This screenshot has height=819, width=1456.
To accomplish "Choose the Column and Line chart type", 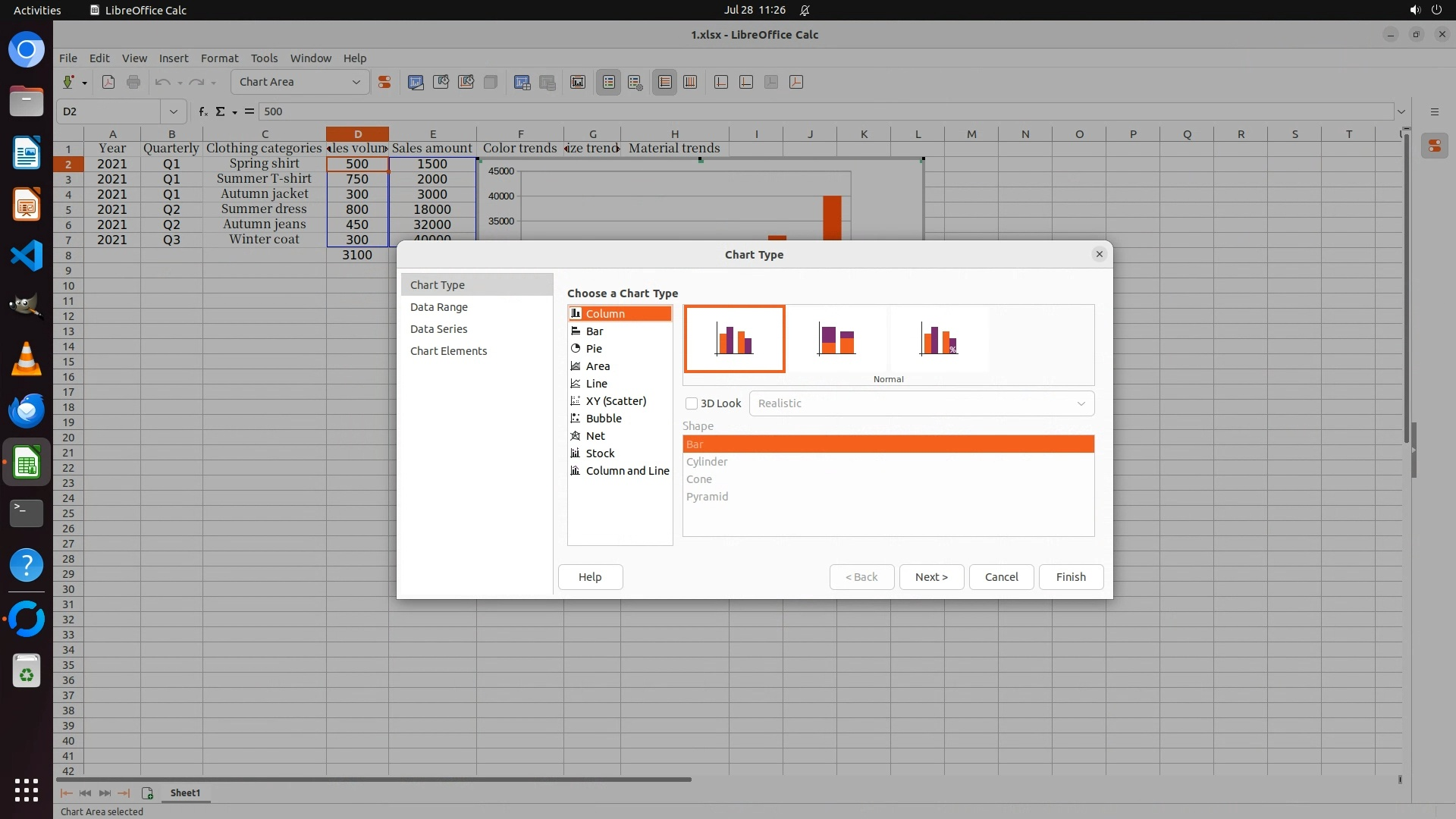I will [x=627, y=471].
